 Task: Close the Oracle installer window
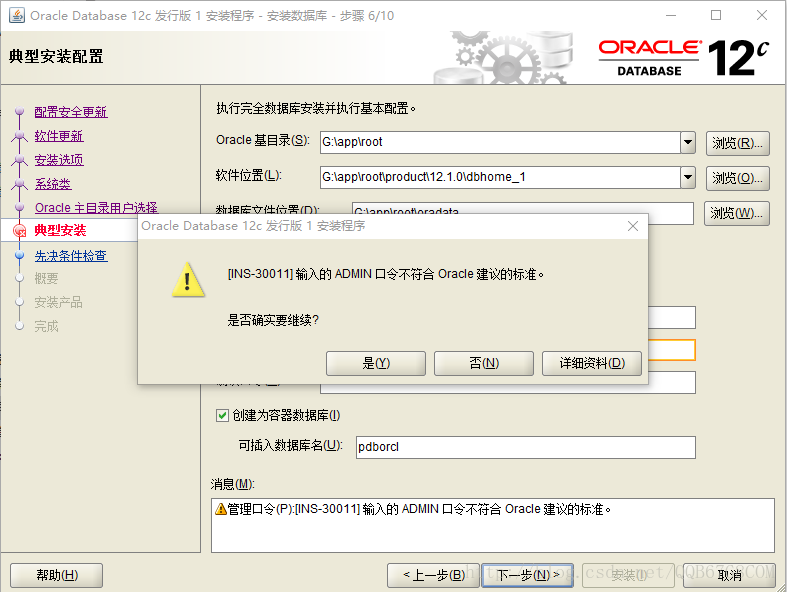tap(762, 16)
